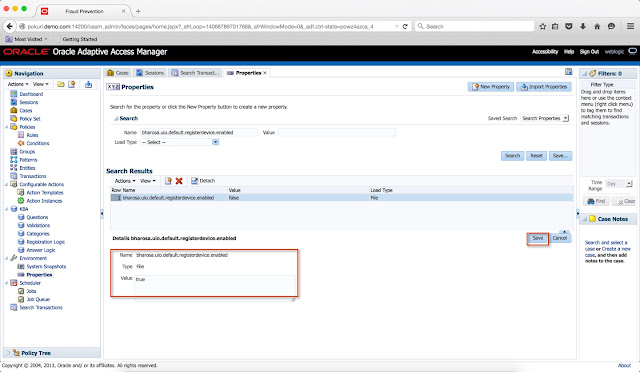Collapse the Configurable Actions node
The width and height of the screenshot is (640, 372).
tap(7, 184)
